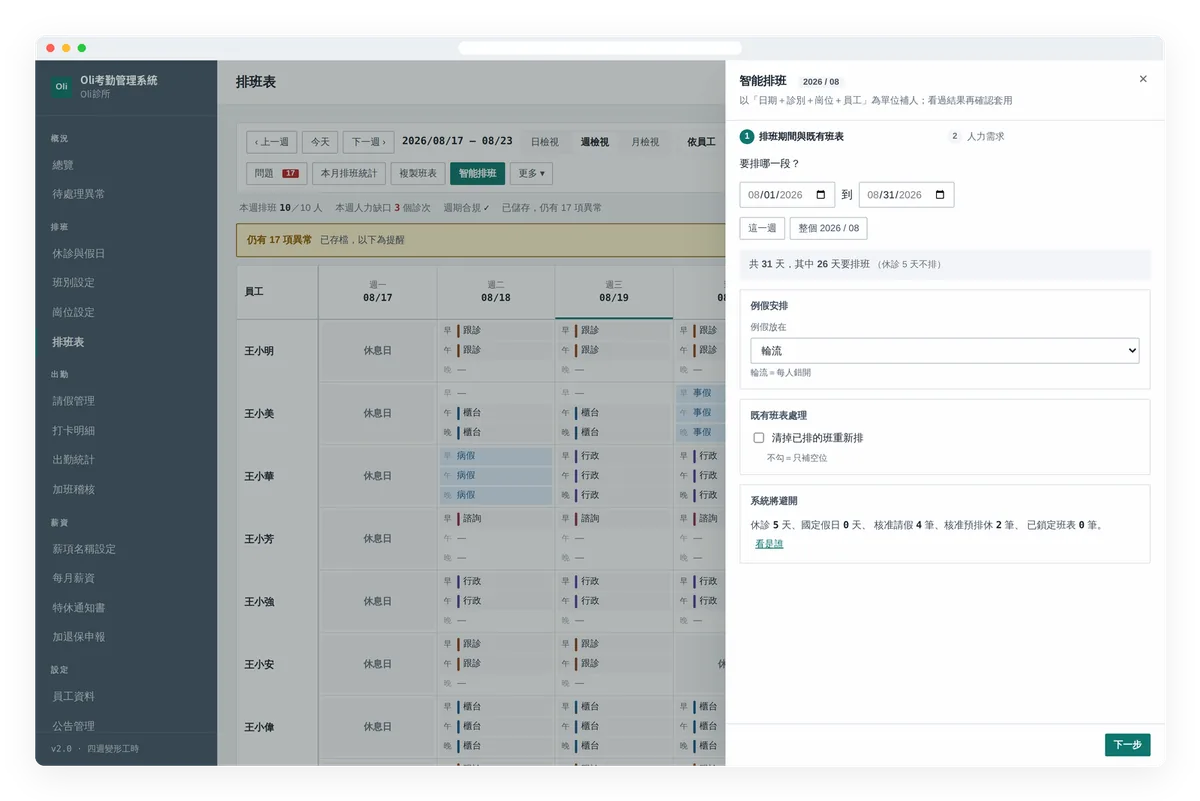Click the 下一步 button

point(1127,745)
